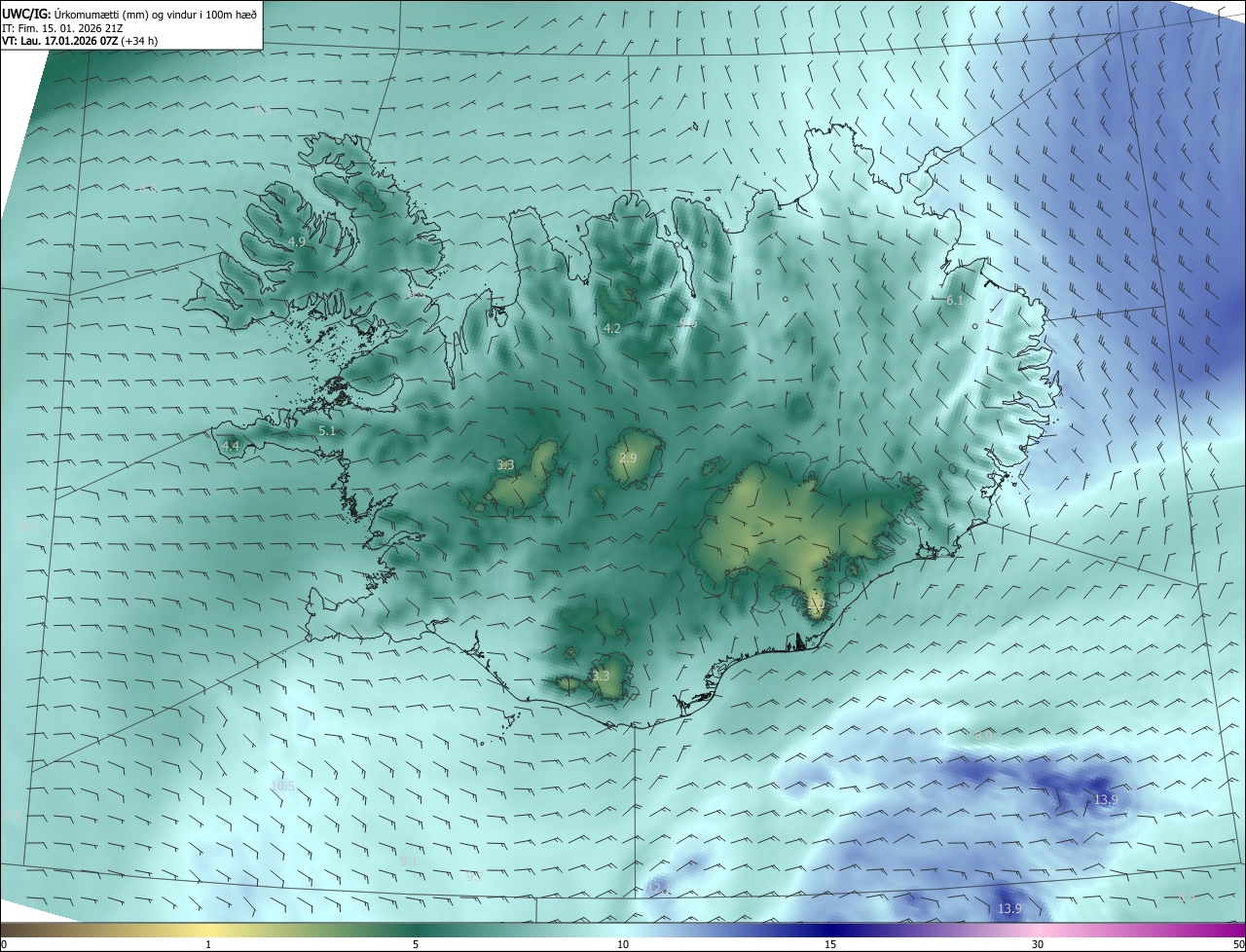Click the title 'Úrkomumætti (mm) og vindur í 100m hæð'

[155, 14]
